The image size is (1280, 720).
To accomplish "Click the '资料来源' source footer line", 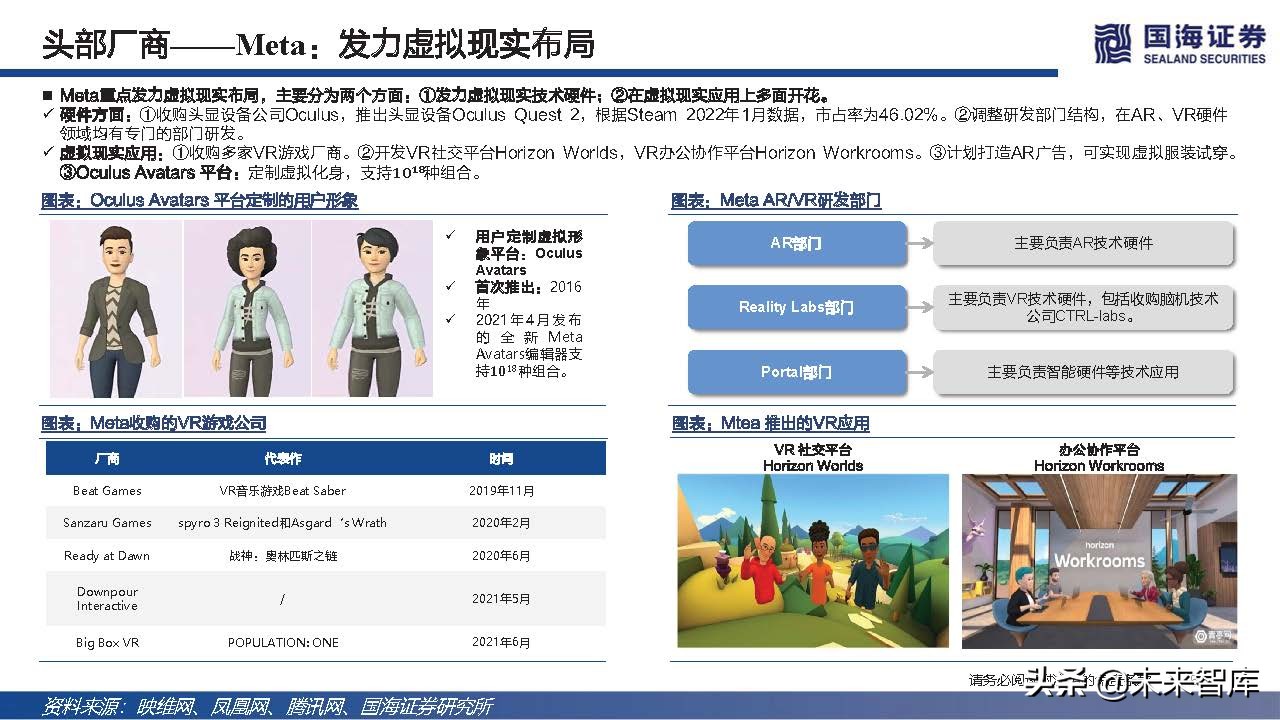I will click(267, 707).
